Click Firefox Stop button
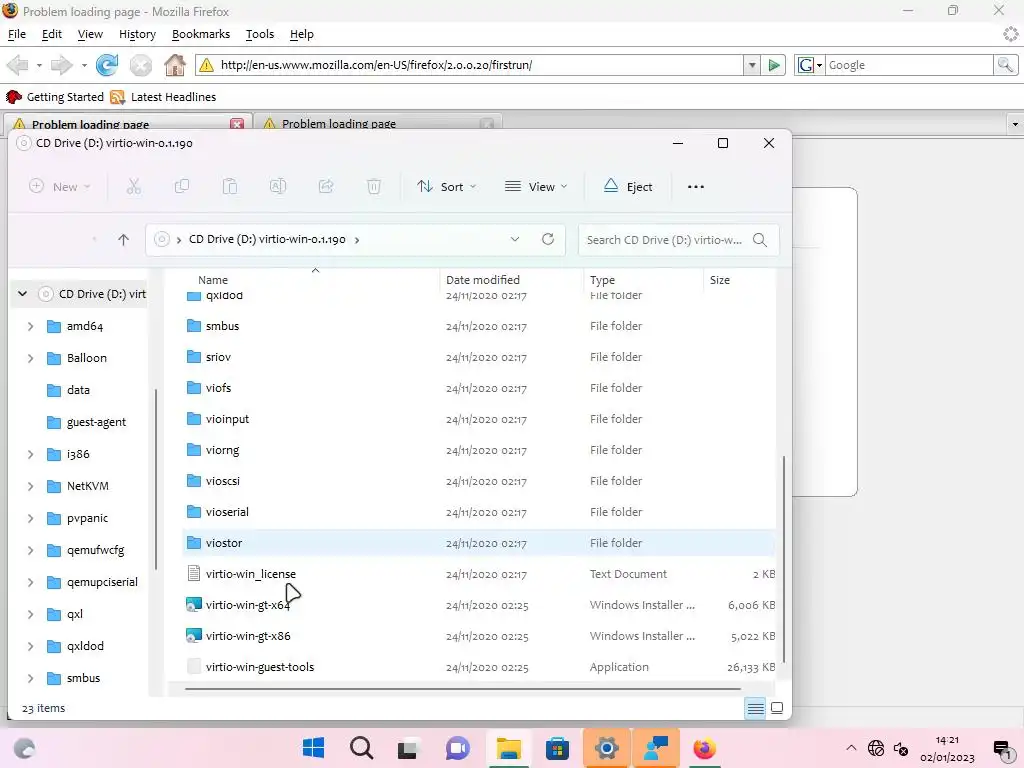This screenshot has width=1024, height=768. pyautogui.click(x=140, y=65)
